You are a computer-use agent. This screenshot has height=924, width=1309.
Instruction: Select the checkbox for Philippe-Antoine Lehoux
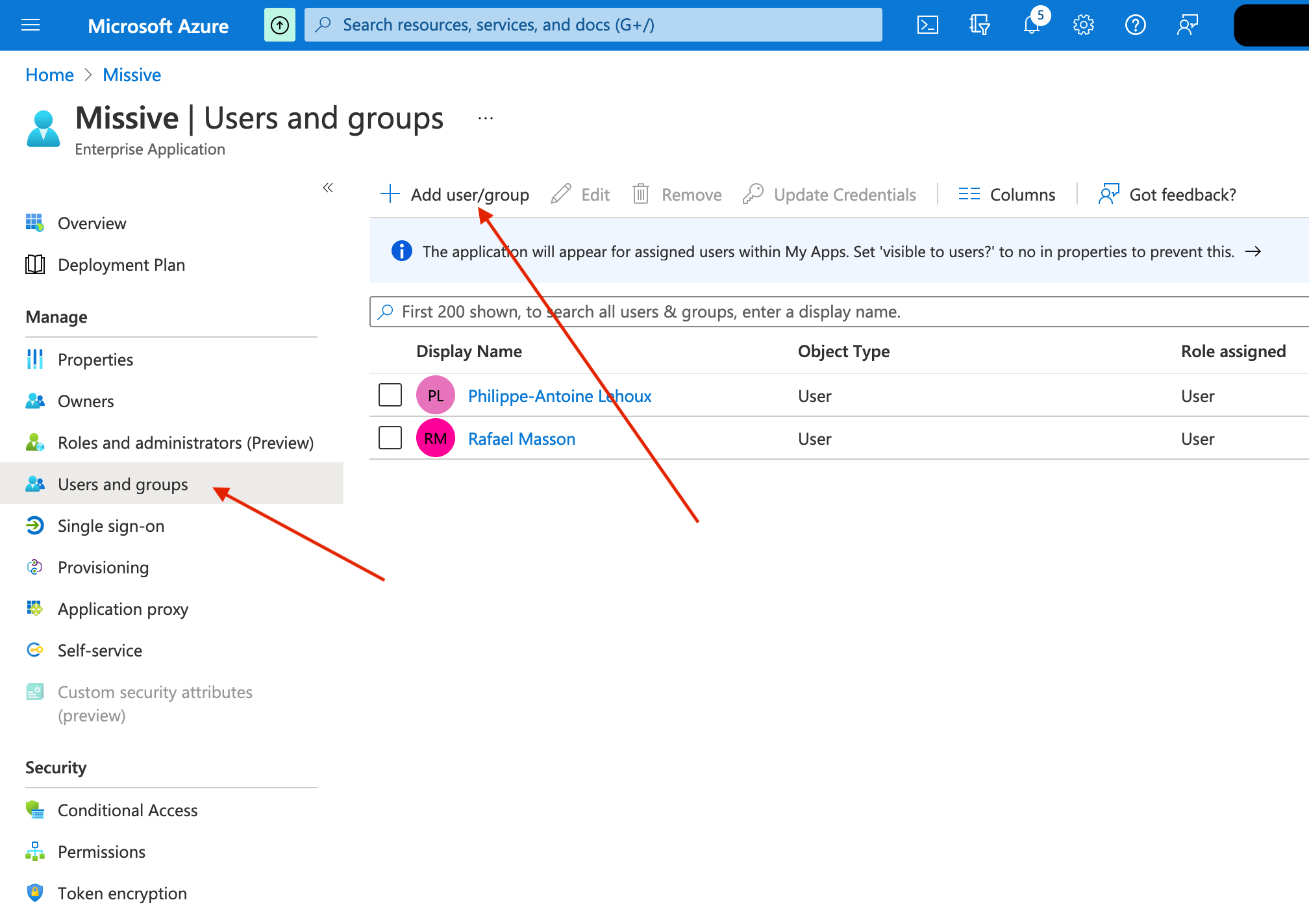(390, 395)
